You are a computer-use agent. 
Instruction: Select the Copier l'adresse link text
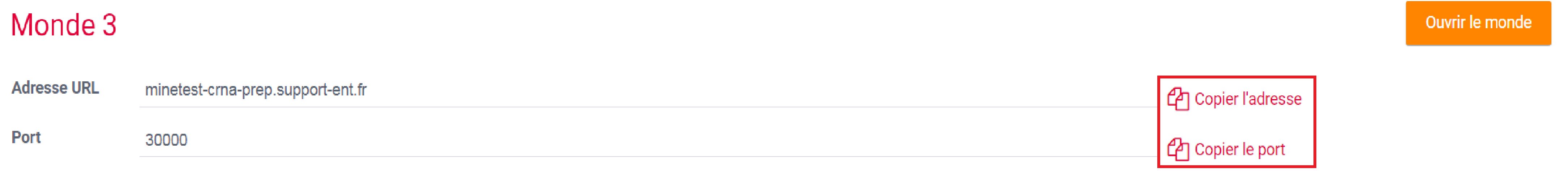pos(1248,99)
